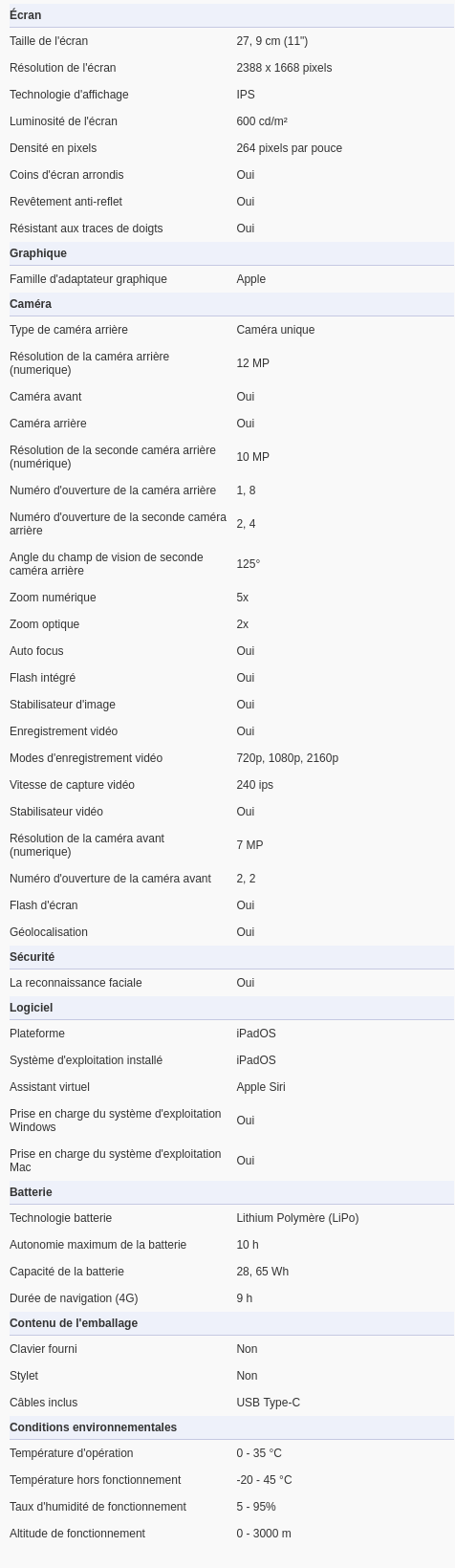Click the Contenu de l'emballage heading
455x1568 pixels.
click(x=74, y=1323)
